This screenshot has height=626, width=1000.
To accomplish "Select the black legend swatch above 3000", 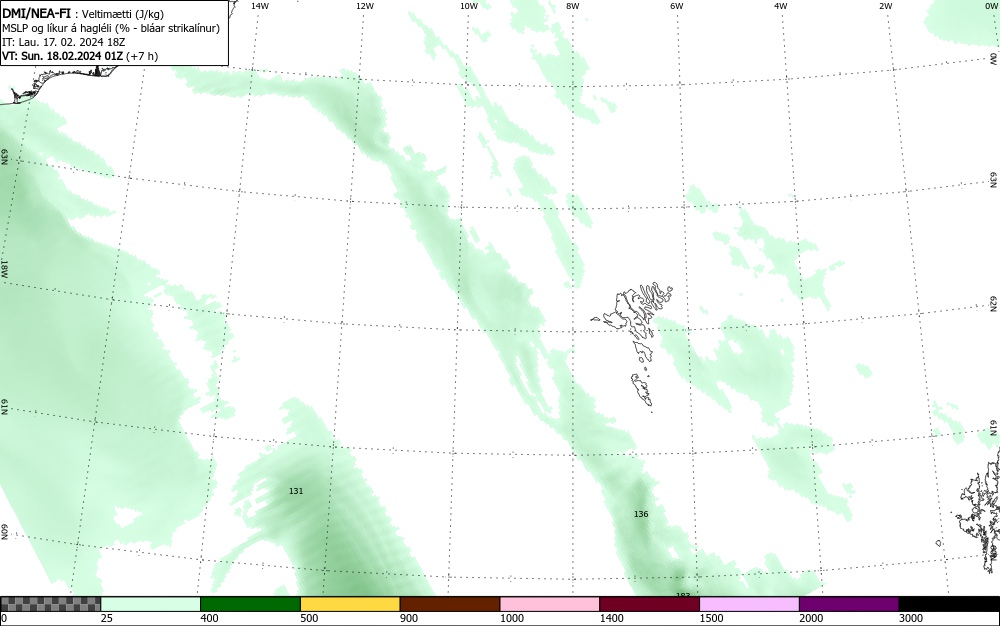I will pyautogui.click(x=949, y=604).
